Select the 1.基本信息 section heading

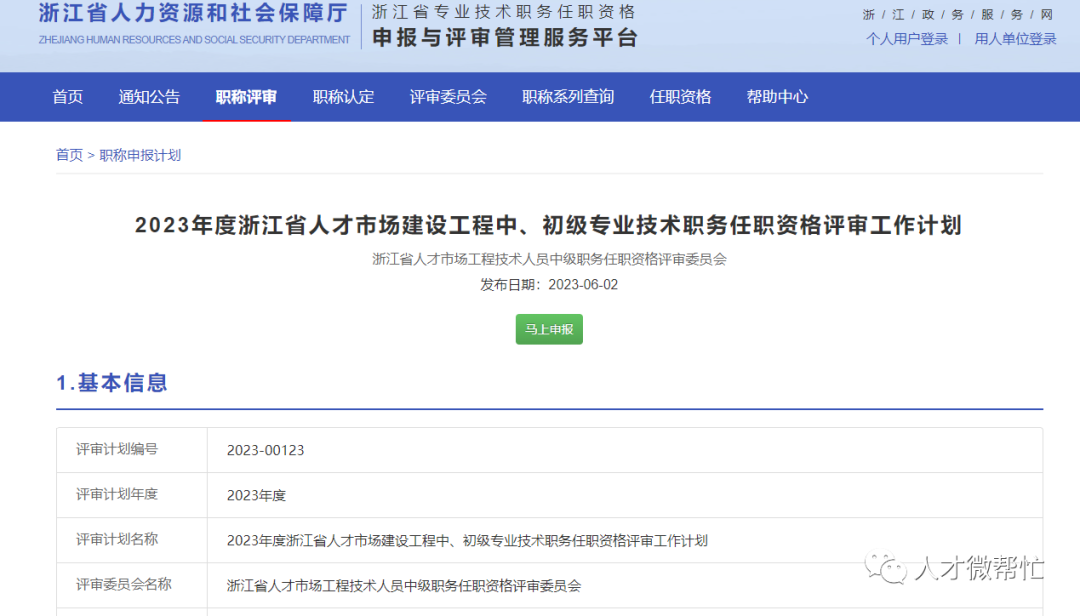[x=112, y=383]
